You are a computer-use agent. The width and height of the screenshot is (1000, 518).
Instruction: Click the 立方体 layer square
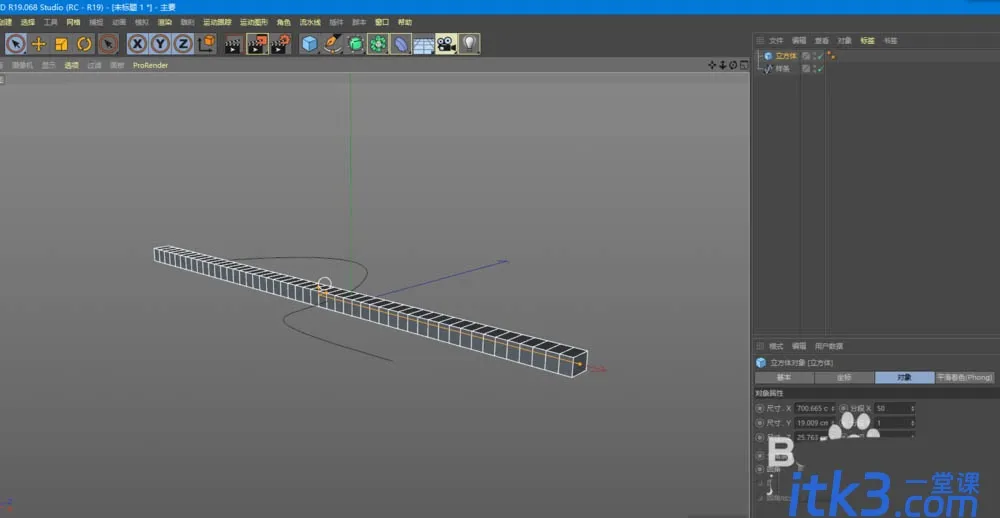806,56
